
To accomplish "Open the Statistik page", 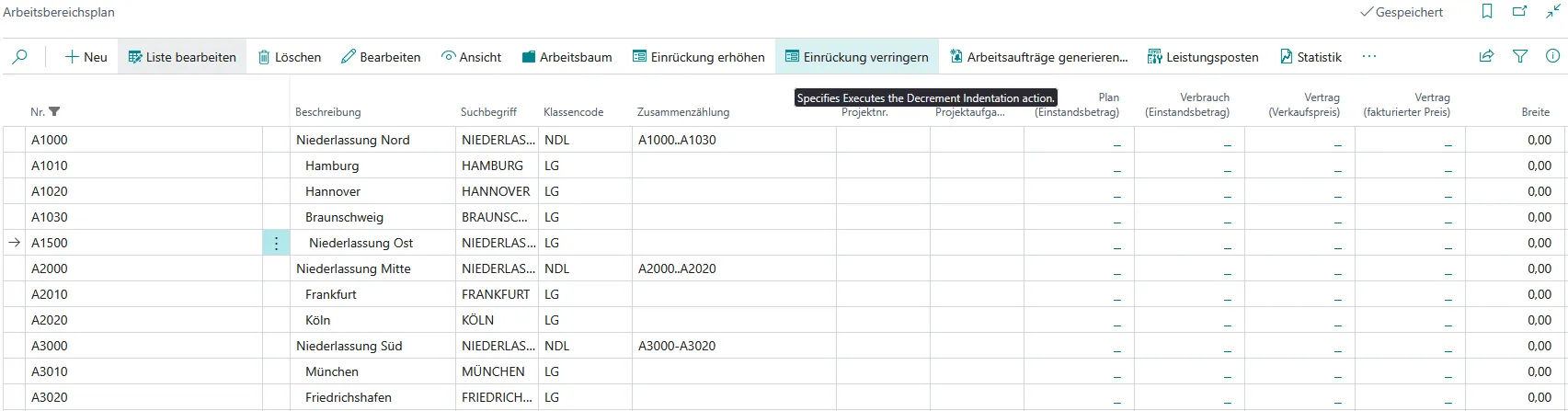I will pos(1310,57).
